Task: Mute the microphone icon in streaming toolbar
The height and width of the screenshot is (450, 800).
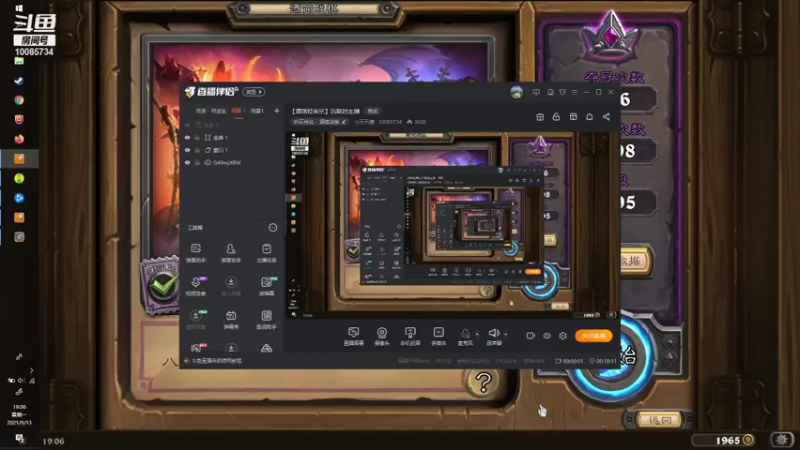Action: [465, 334]
